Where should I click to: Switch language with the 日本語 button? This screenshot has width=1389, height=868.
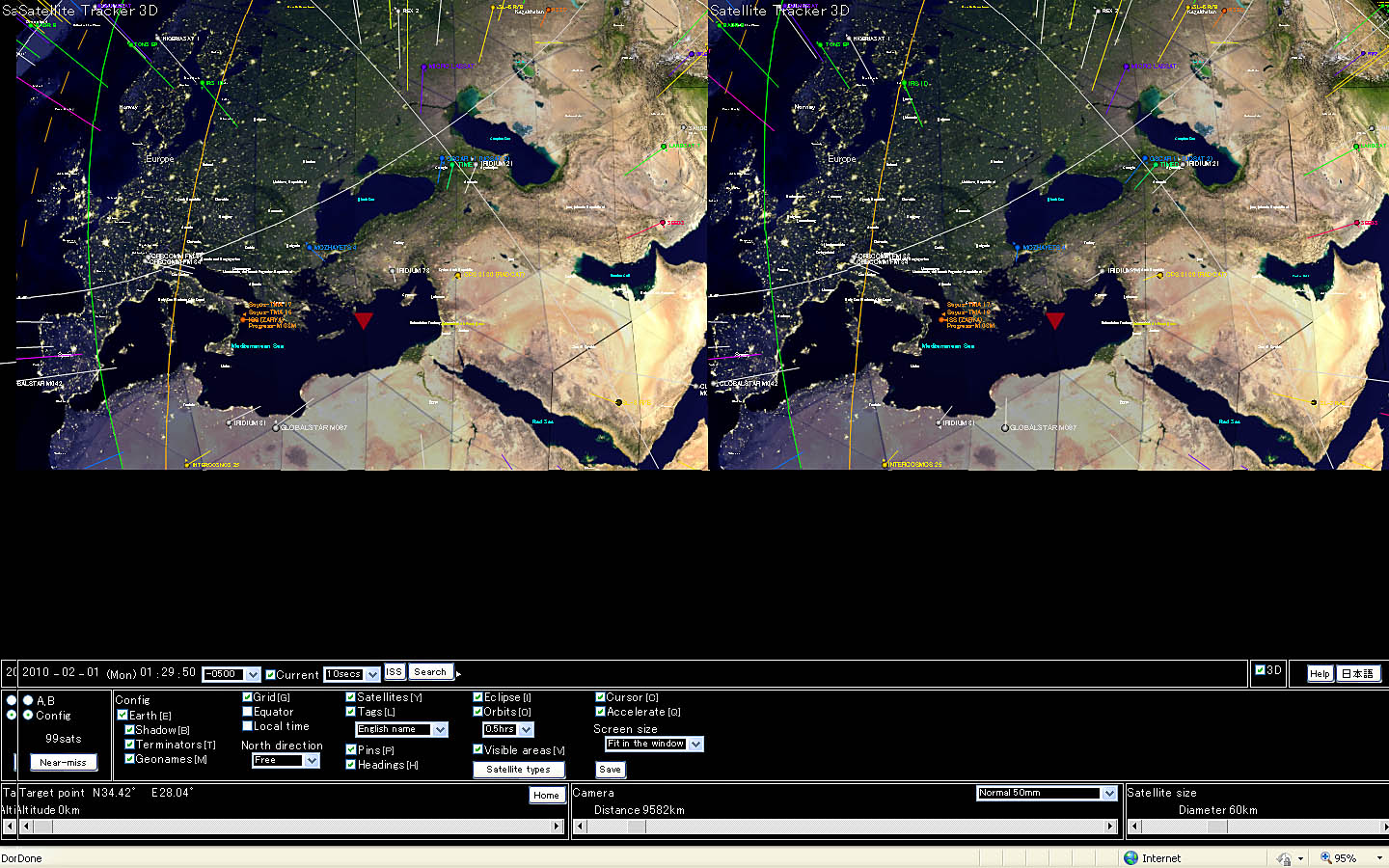tap(1358, 674)
